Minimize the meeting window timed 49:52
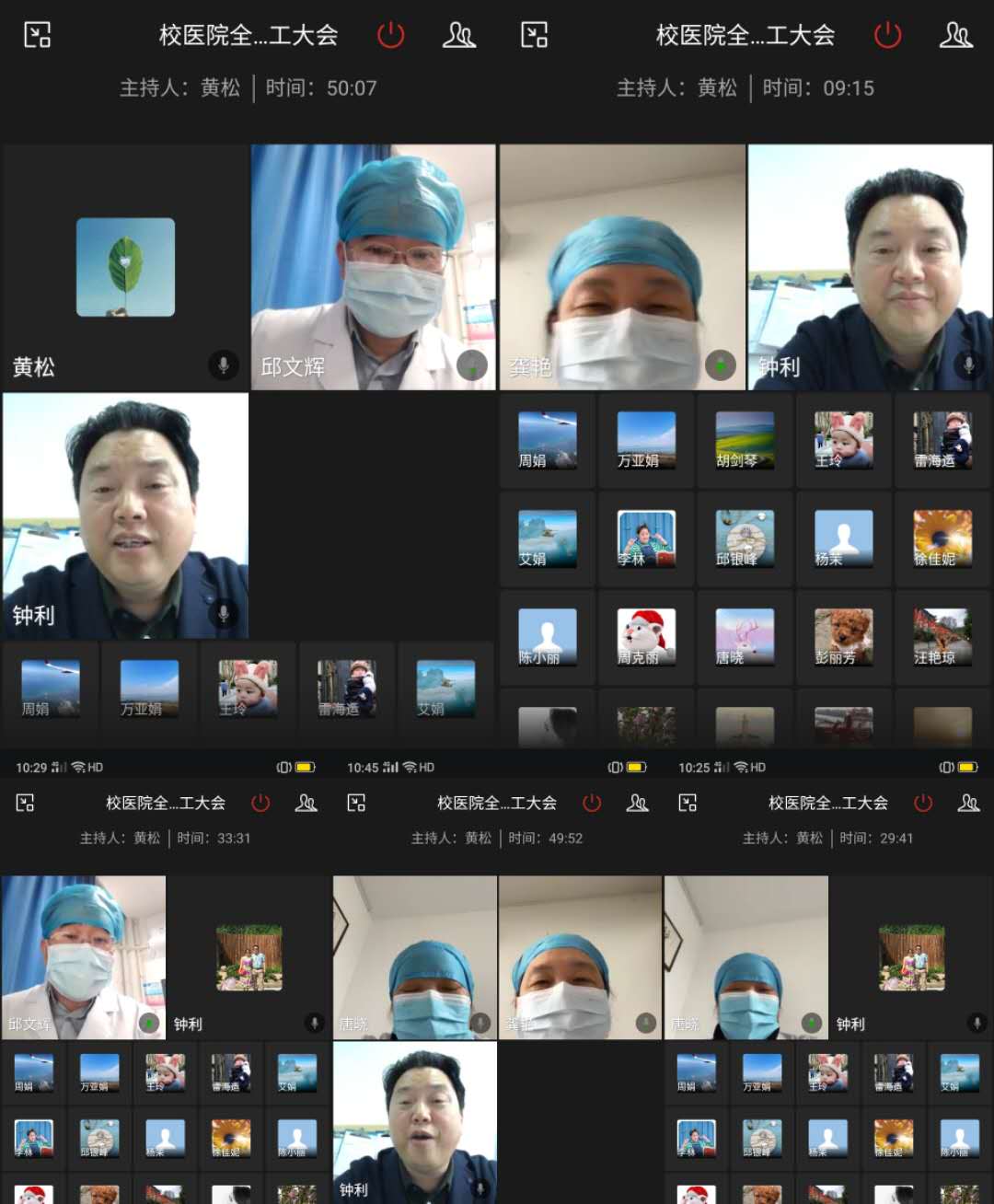Image resolution: width=994 pixels, height=1204 pixels. tap(357, 803)
